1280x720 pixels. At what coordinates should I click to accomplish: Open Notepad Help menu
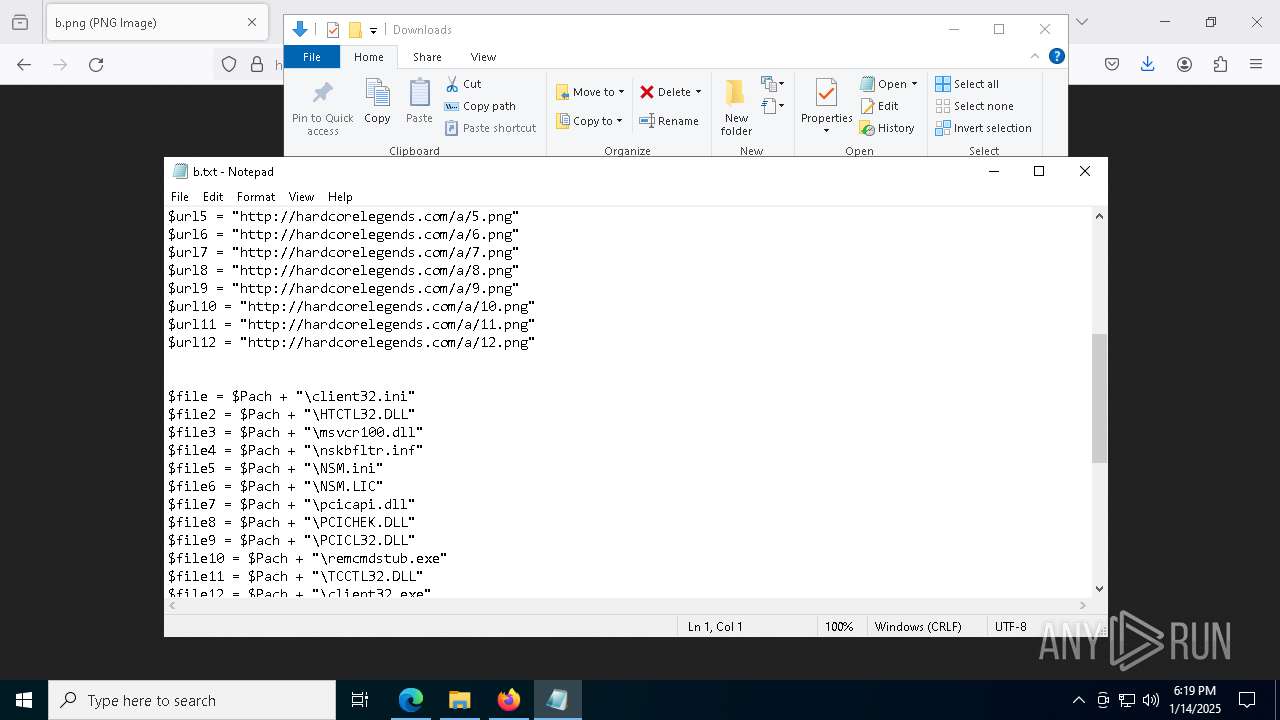coord(340,197)
